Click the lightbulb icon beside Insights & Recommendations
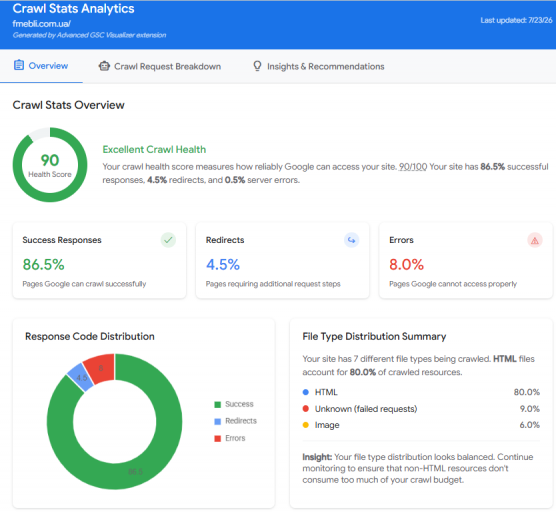This screenshot has width=556, height=512. click(257, 66)
